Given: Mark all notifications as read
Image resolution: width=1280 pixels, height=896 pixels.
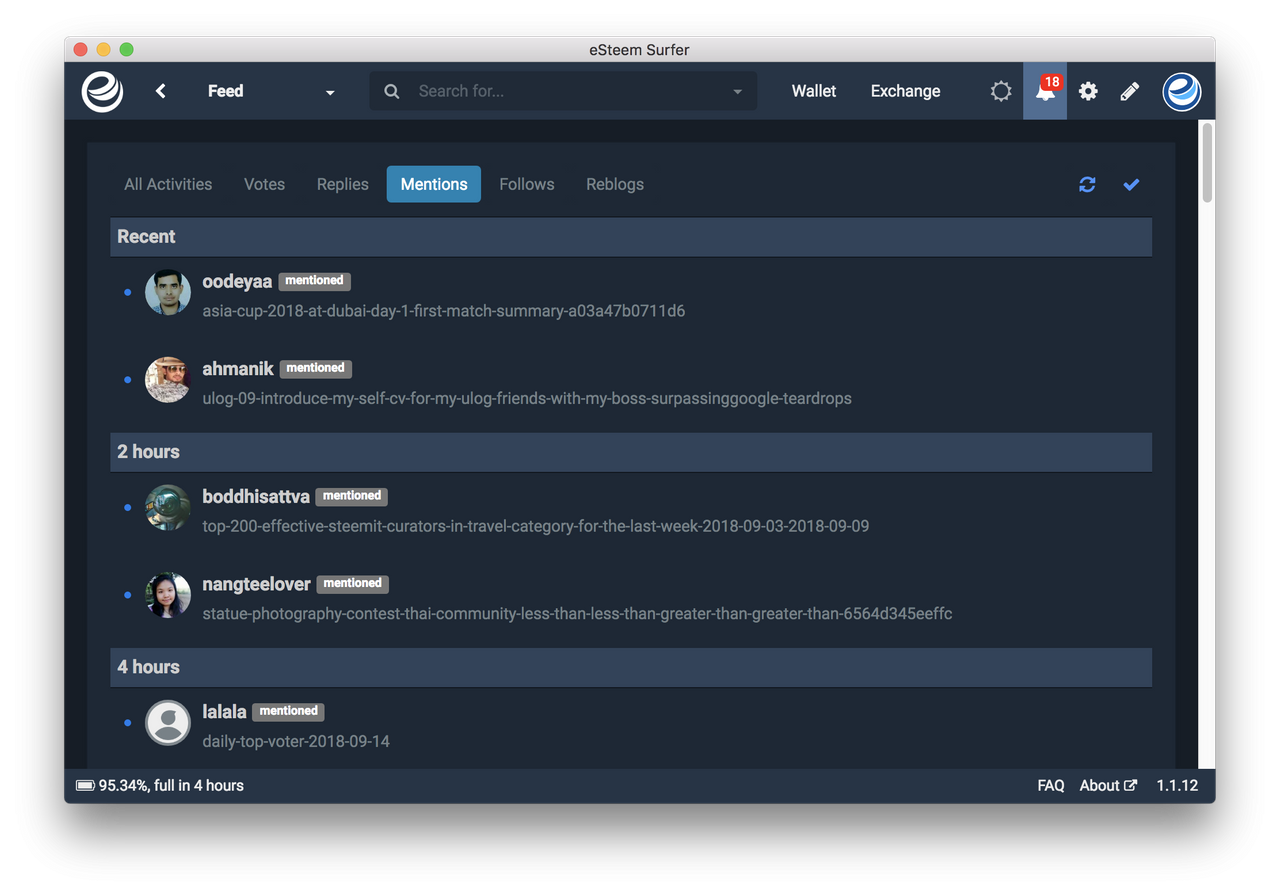Looking at the screenshot, I should click(x=1131, y=184).
